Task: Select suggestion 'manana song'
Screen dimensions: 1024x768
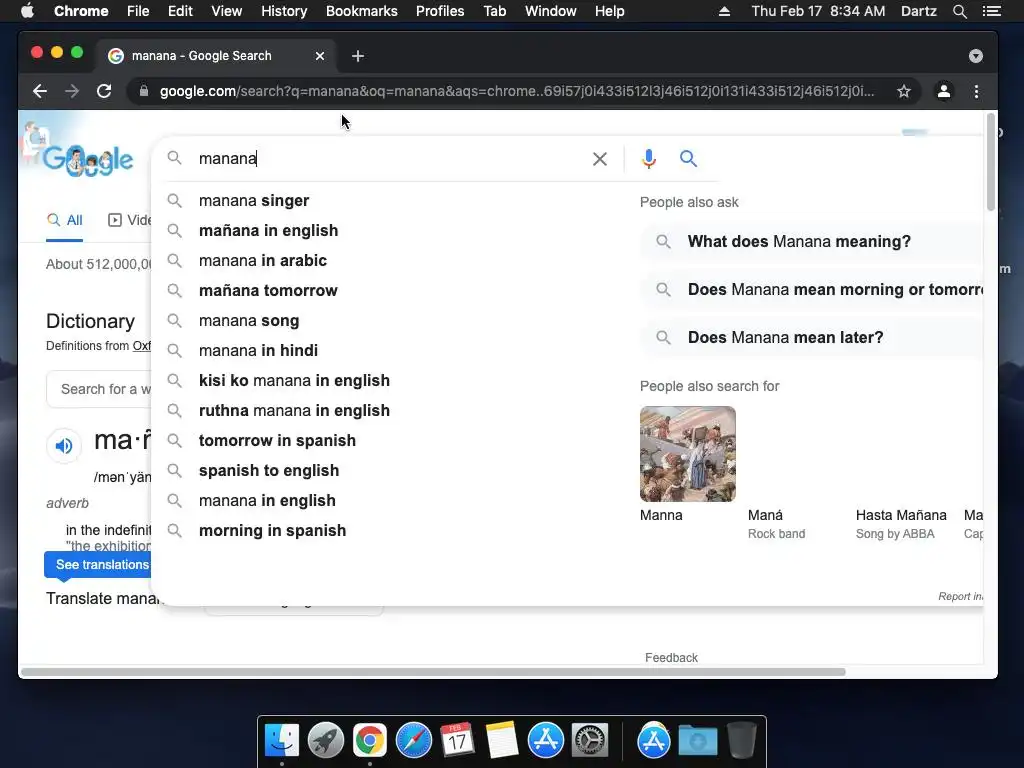Action: coord(249,321)
